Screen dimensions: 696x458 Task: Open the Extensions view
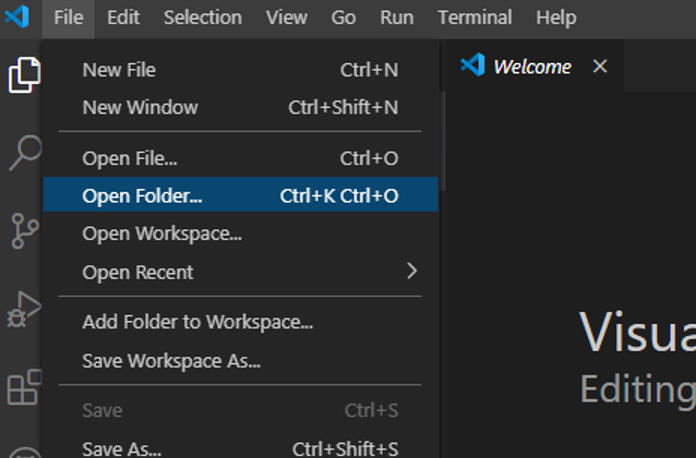coord(24,386)
